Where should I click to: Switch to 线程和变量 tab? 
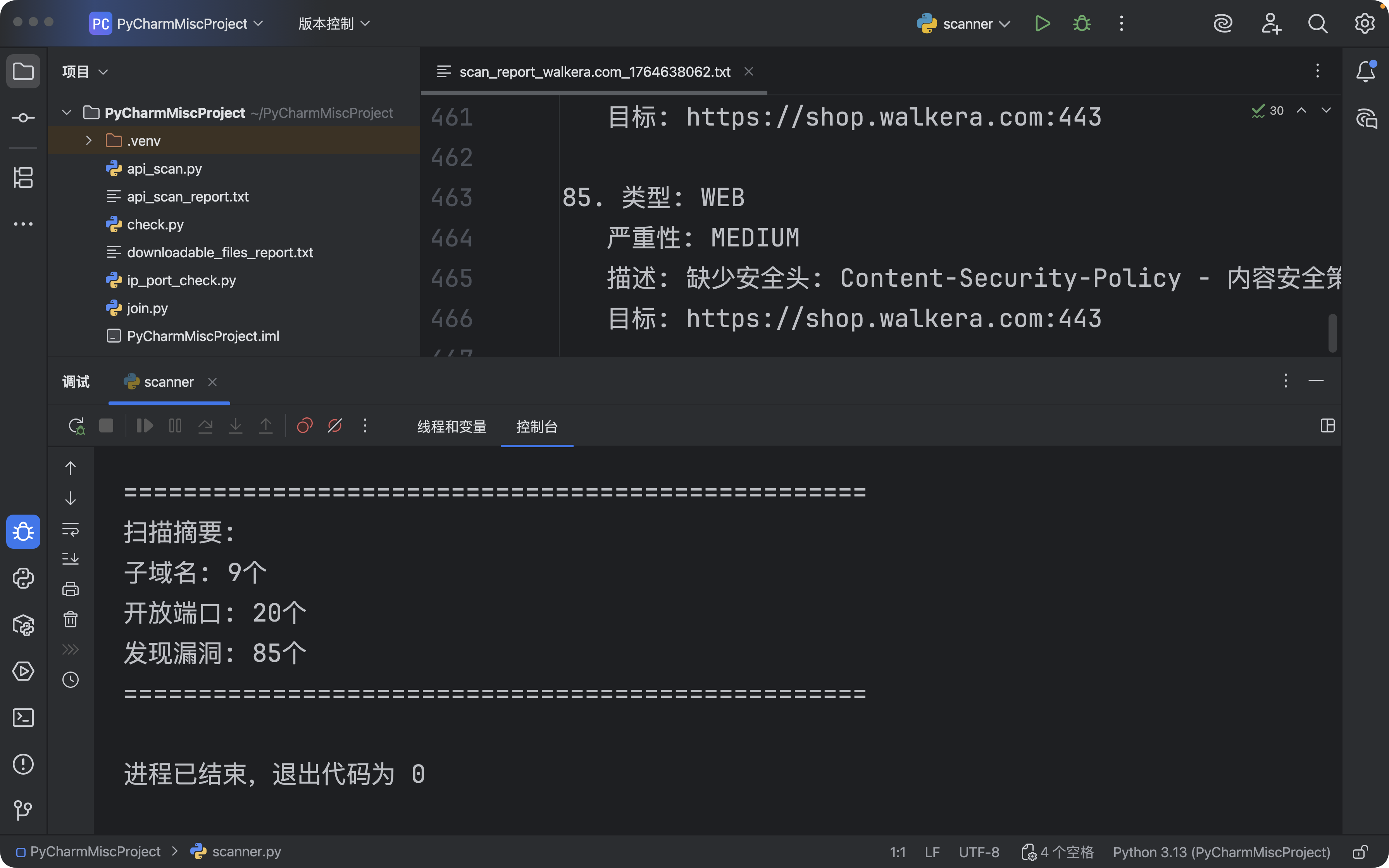pyautogui.click(x=452, y=427)
